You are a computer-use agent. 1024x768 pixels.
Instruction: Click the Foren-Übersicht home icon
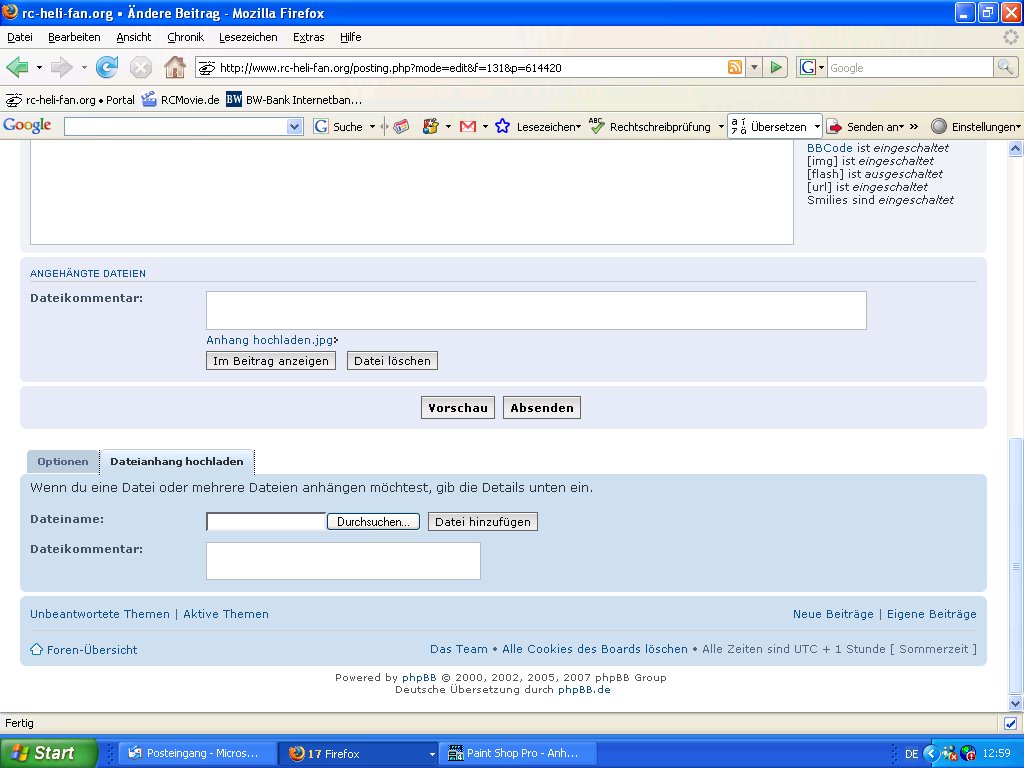[37, 650]
